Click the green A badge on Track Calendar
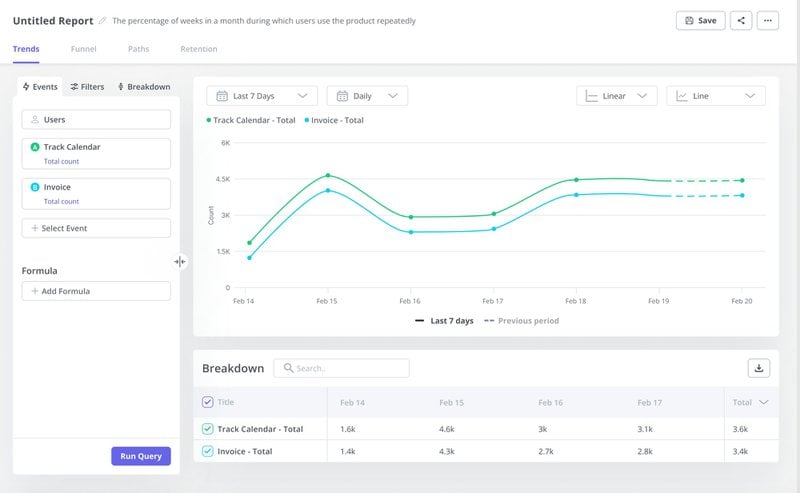The image size is (800, 493). (x=35, y=147)
